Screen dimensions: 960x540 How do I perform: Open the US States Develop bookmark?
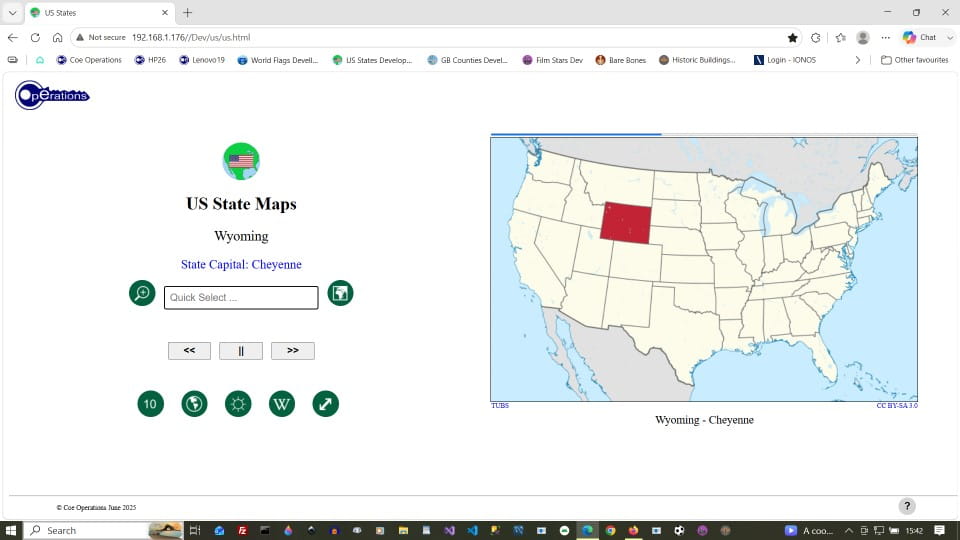(x=372, y=60)
